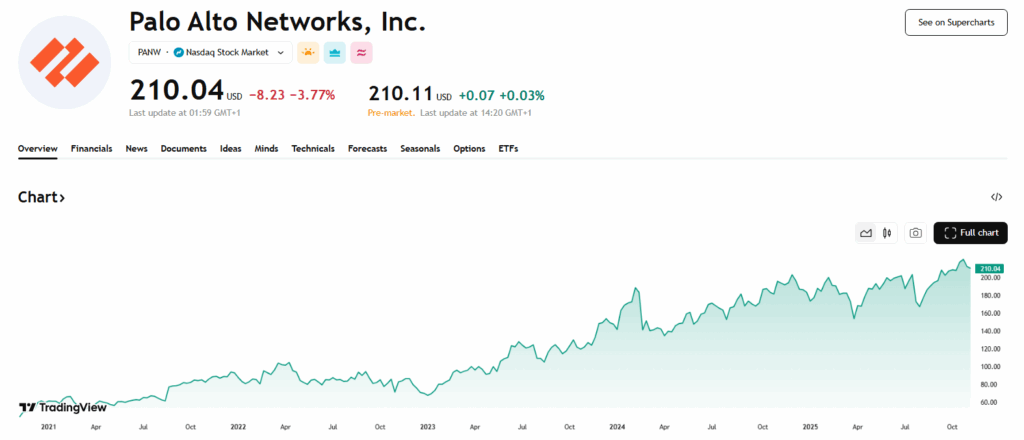The height and width of the screenshot is (440, 1024).
Task: Open the embed code icon
Action: coord(996,197)
